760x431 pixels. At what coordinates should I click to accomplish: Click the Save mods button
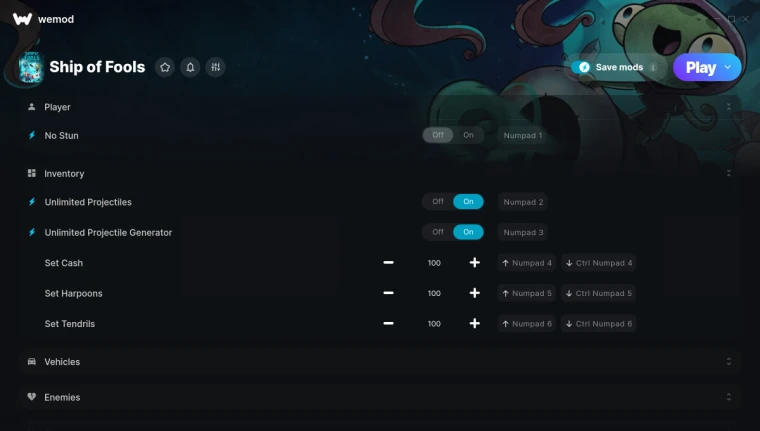coord(616,67)
